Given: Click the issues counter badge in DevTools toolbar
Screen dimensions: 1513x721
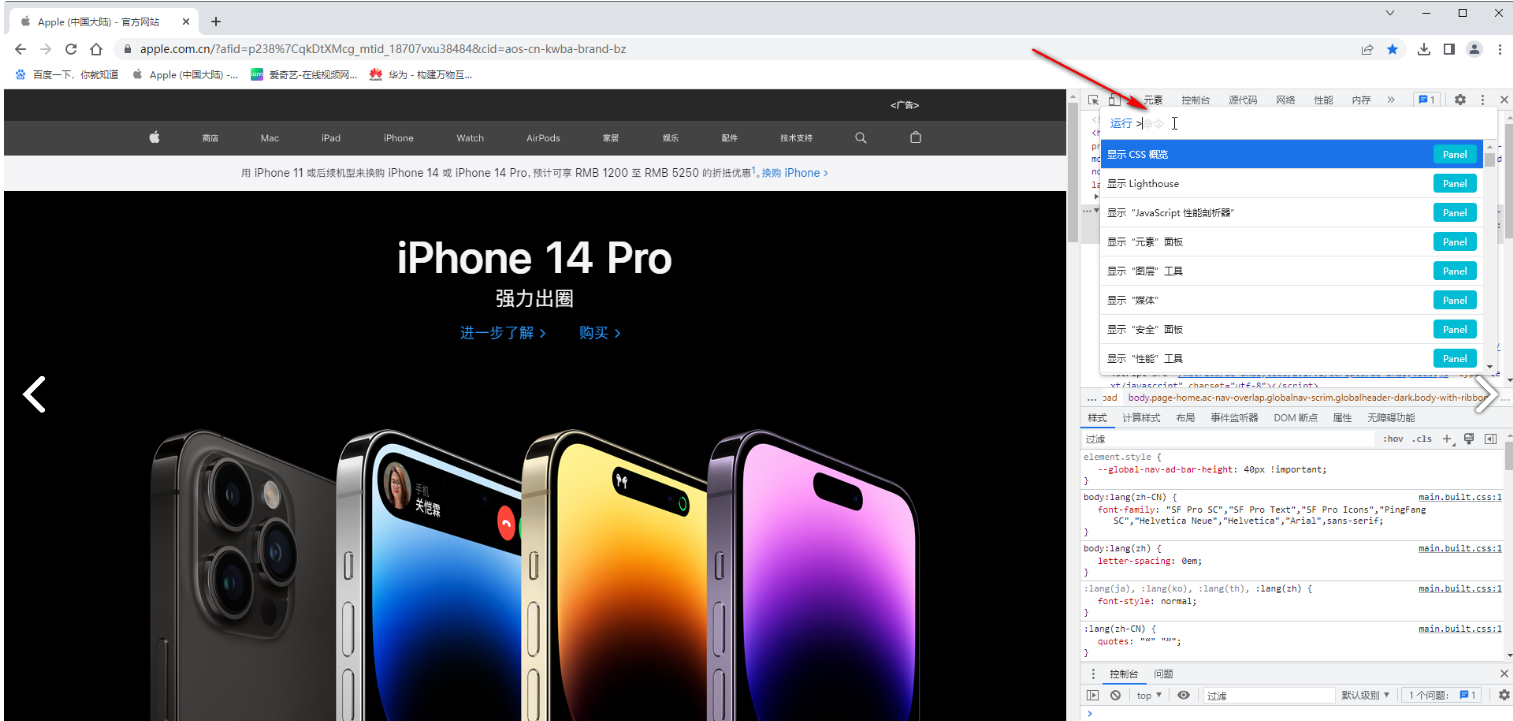Looking at the screenshot, I should pyautogui.click(x=1426, y=100).
